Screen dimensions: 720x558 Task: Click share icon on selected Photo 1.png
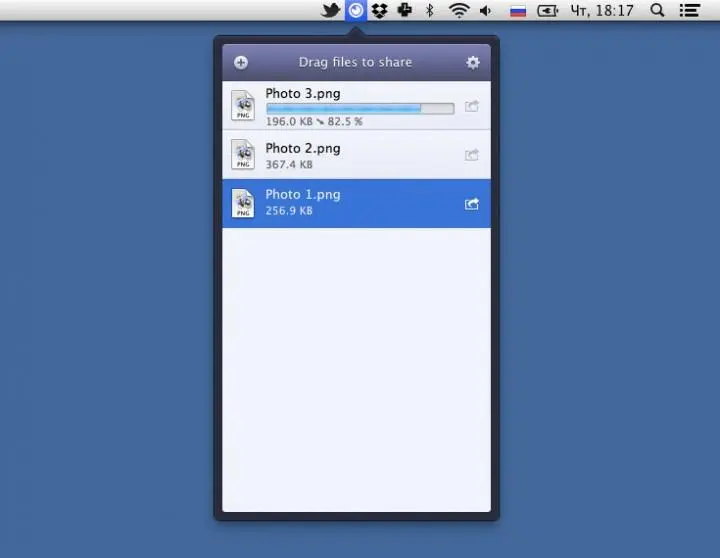point(472,204)
